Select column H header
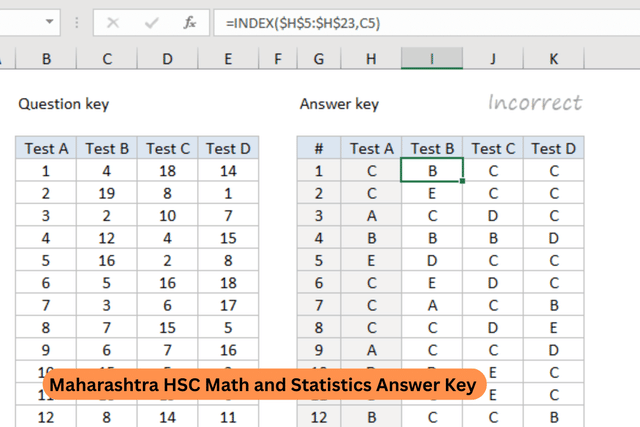 [371, 60]
